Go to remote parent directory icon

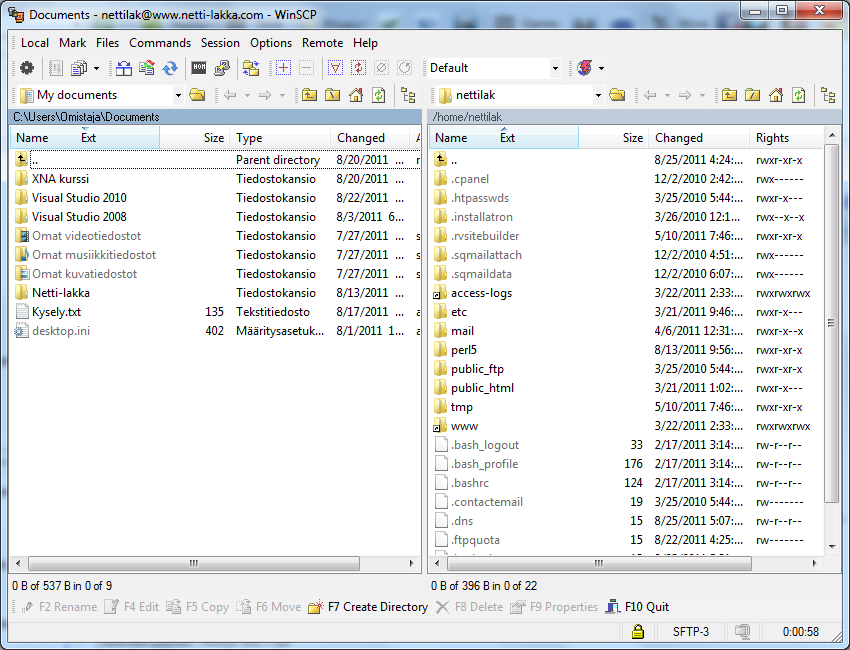(x=729, y=95)
